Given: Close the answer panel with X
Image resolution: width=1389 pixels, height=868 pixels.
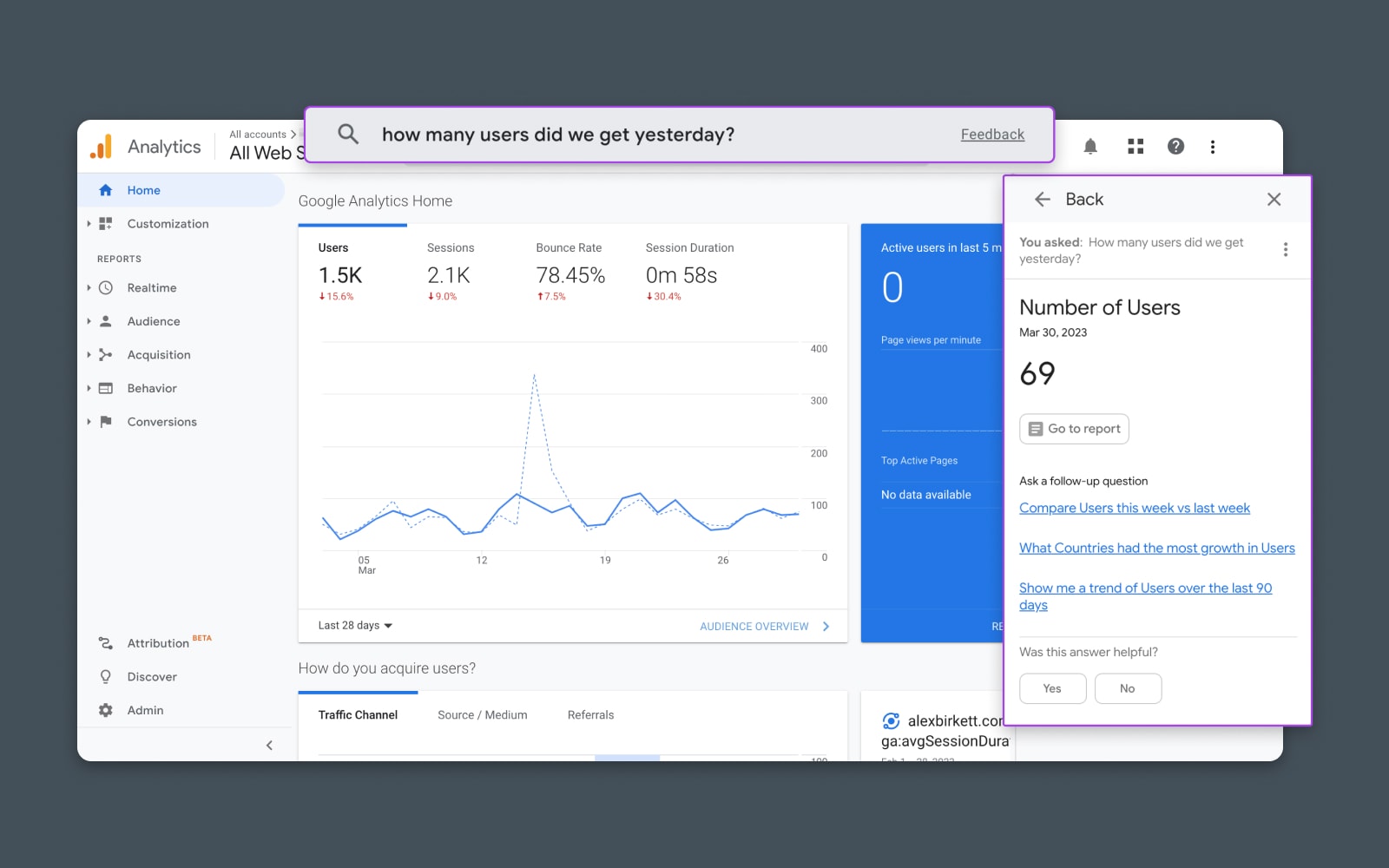Looking at the screenshot, I should 1274,200.
